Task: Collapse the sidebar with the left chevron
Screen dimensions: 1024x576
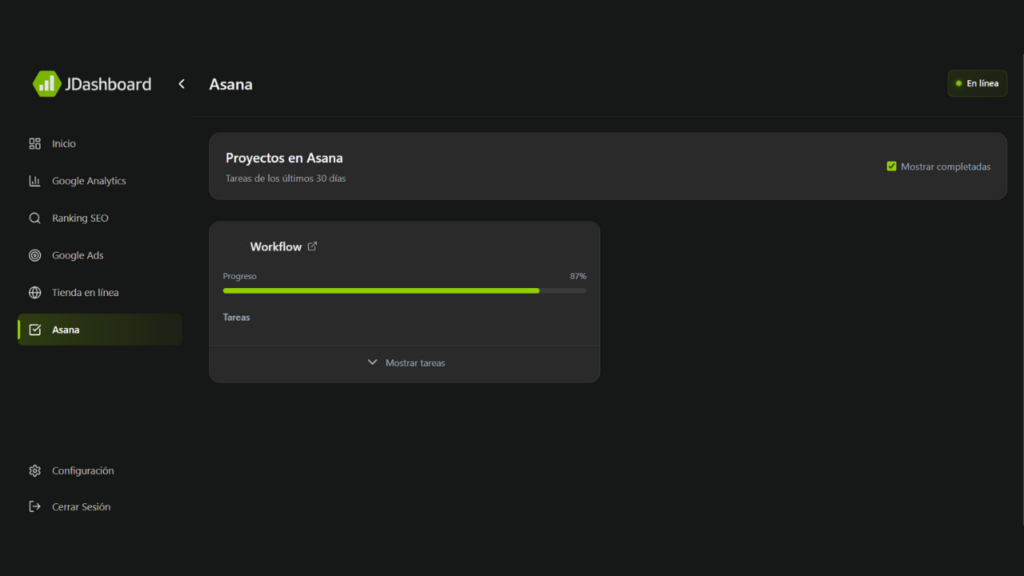Action: click(181, 84)
